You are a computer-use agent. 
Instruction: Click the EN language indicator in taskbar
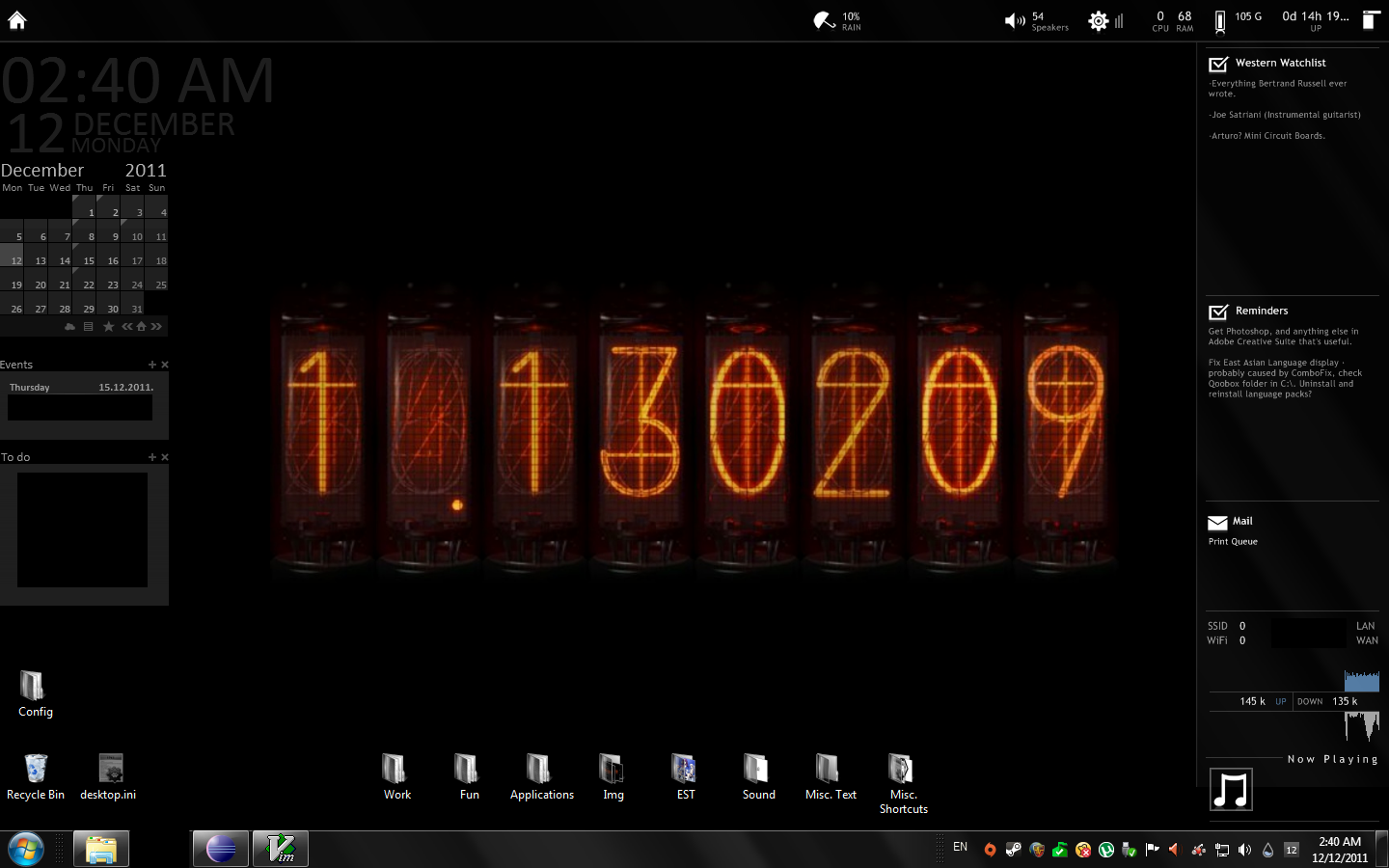pos(960,847)
